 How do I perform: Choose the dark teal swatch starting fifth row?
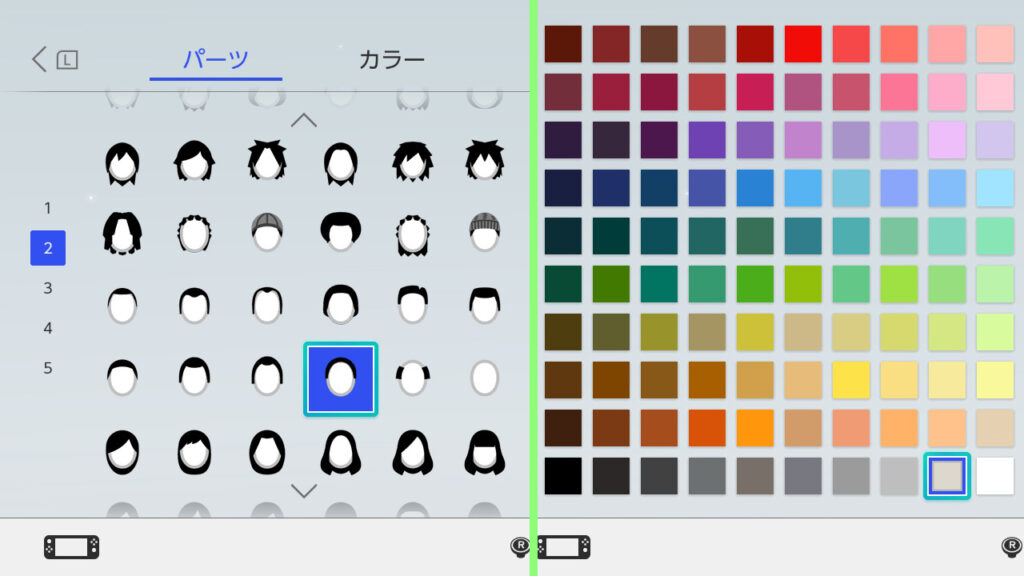(563, 236)
